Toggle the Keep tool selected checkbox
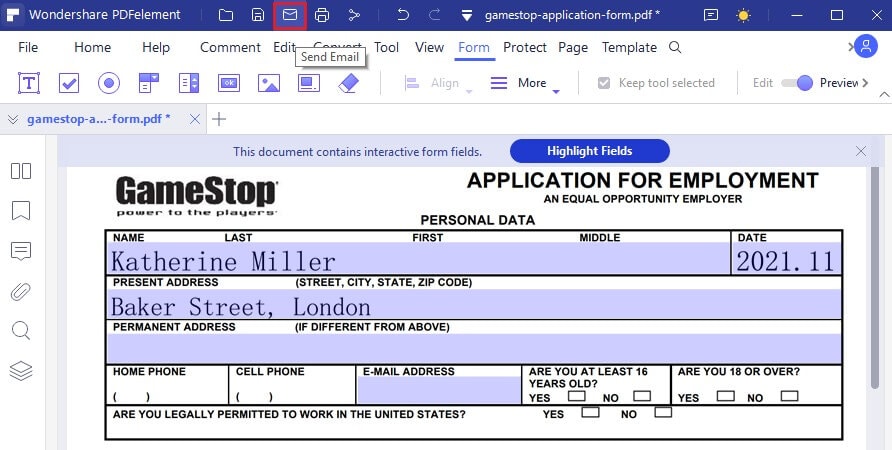This screenshot has height=450, width=892. (604, 83)
